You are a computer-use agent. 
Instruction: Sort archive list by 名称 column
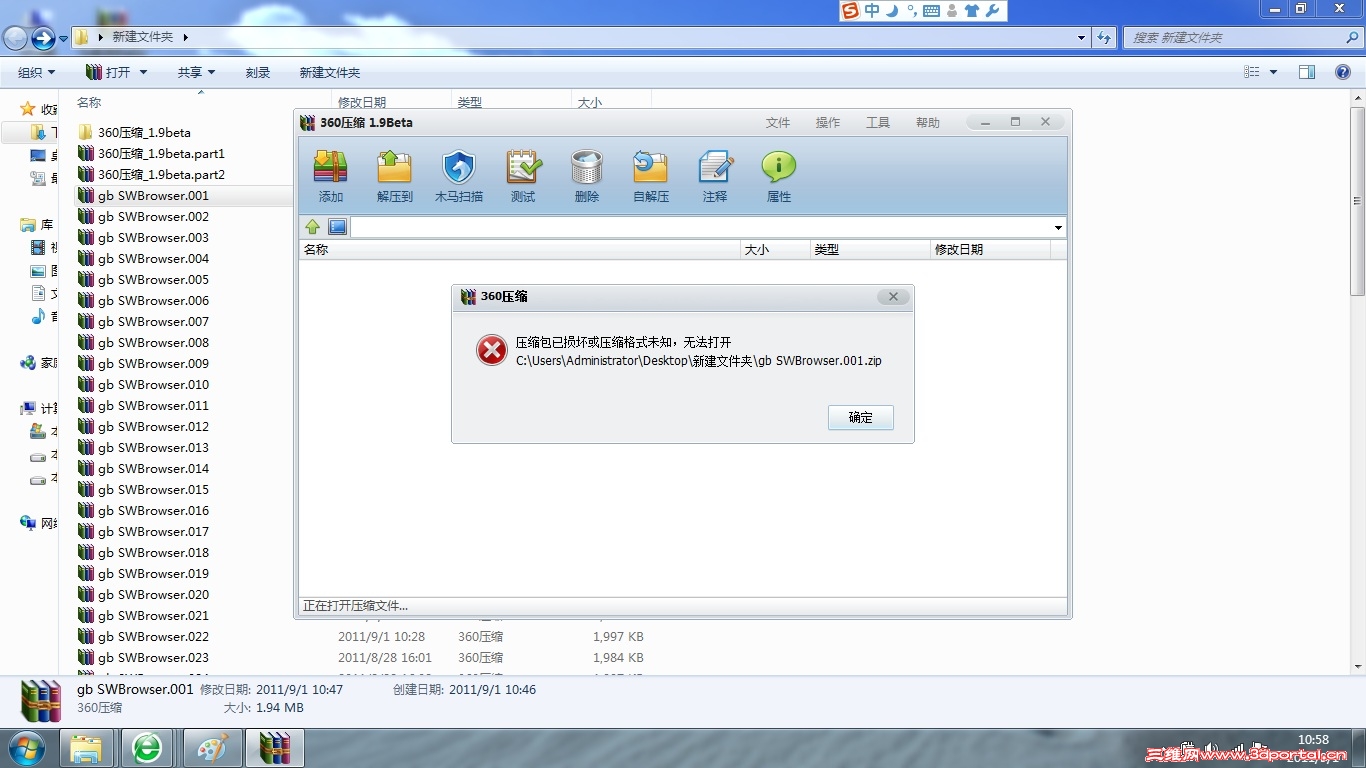[x=520, y=250]
